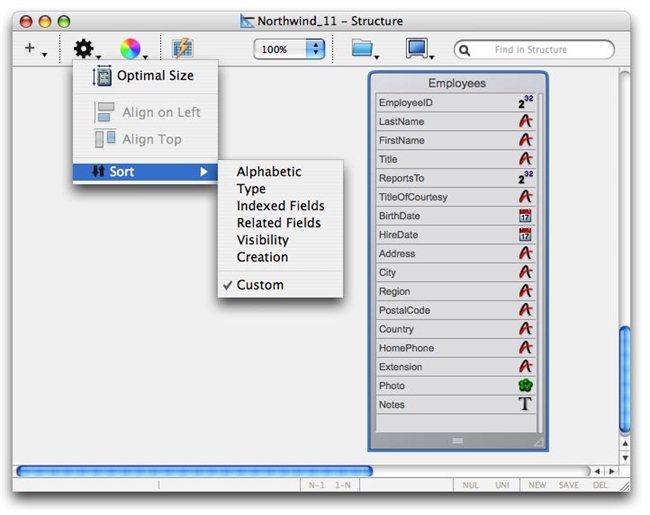The image size is (650, 515).
Task: Click the color wheel toolbar icon
Action: pyautogui.click(x=130, y=48)
